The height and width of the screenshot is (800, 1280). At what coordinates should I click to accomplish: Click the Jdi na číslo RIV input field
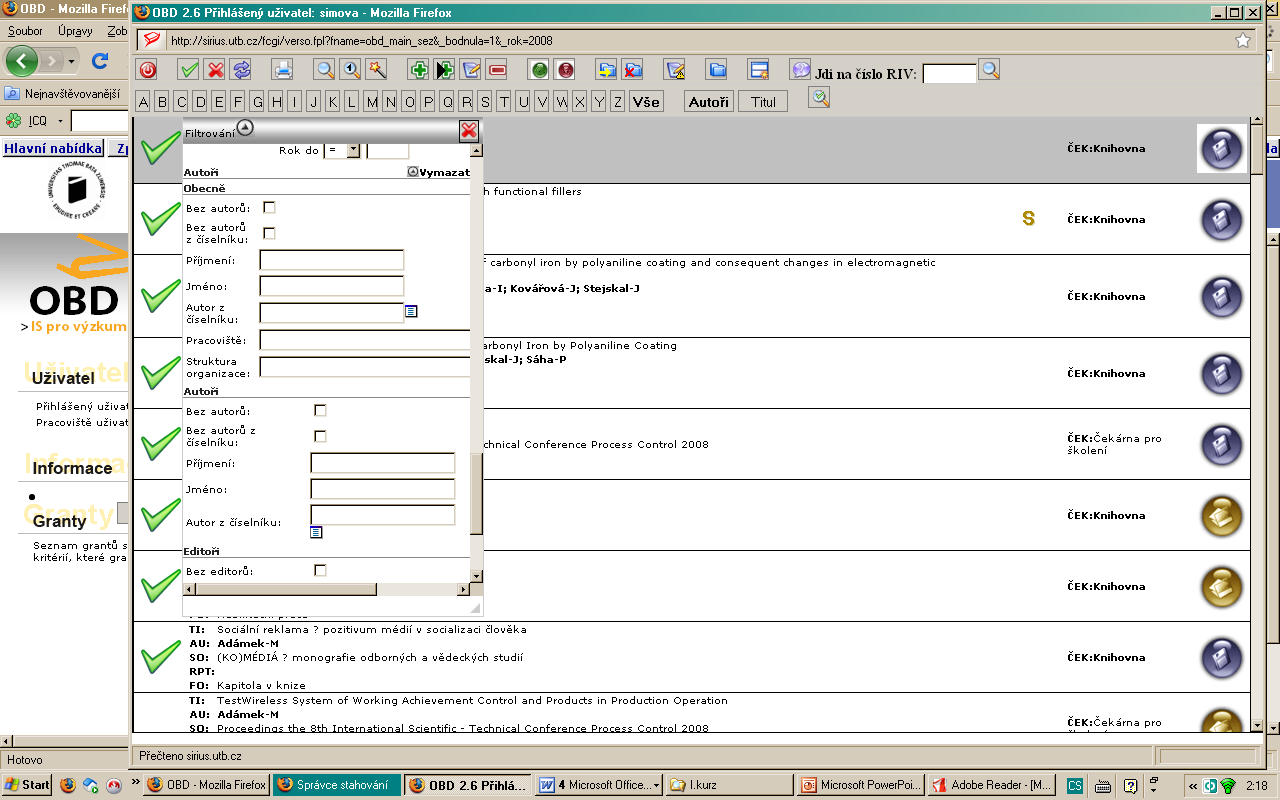click(949, 73)
